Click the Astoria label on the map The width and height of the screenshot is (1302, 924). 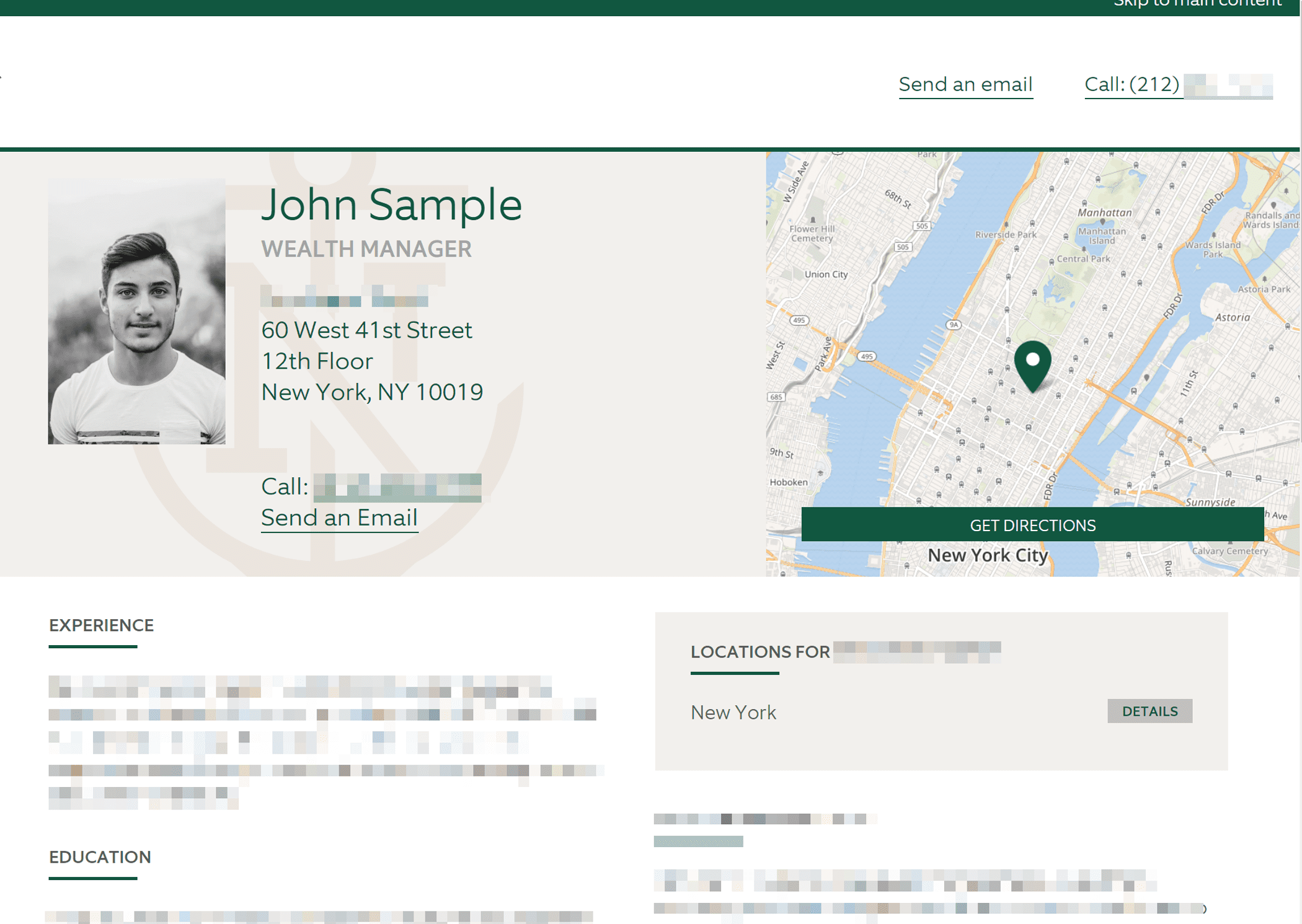(x=1232, y=317)
